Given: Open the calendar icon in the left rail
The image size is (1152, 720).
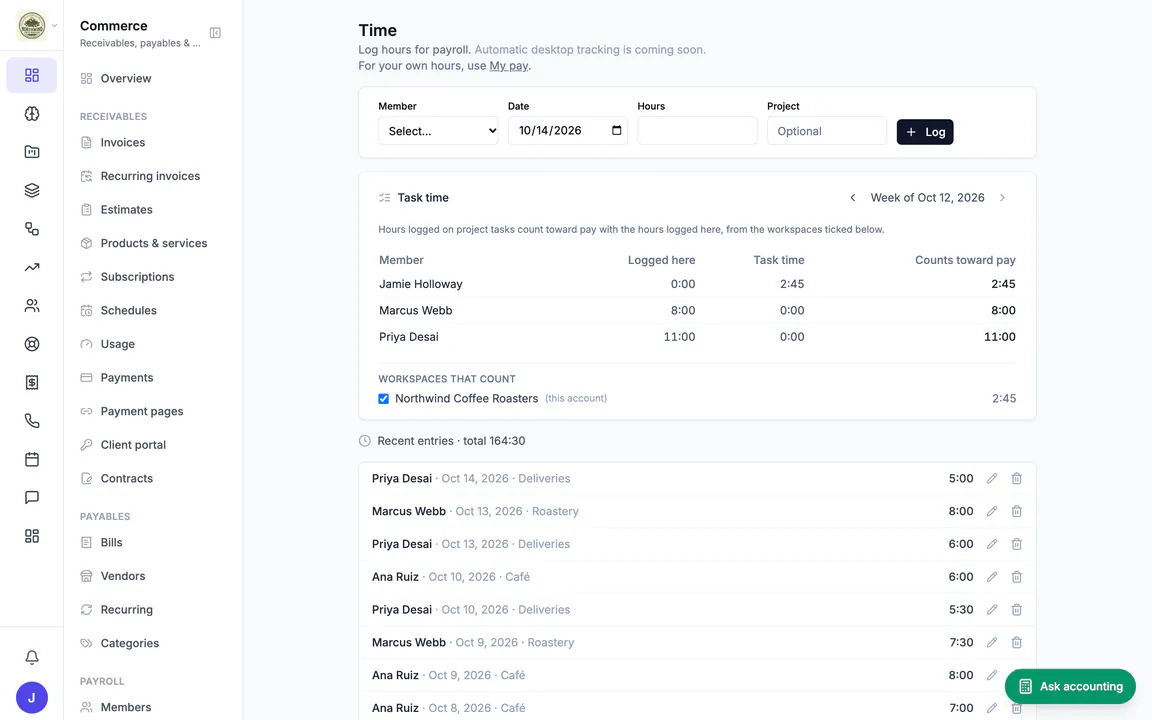Looking at the screenshot, I should click(32, 459).
